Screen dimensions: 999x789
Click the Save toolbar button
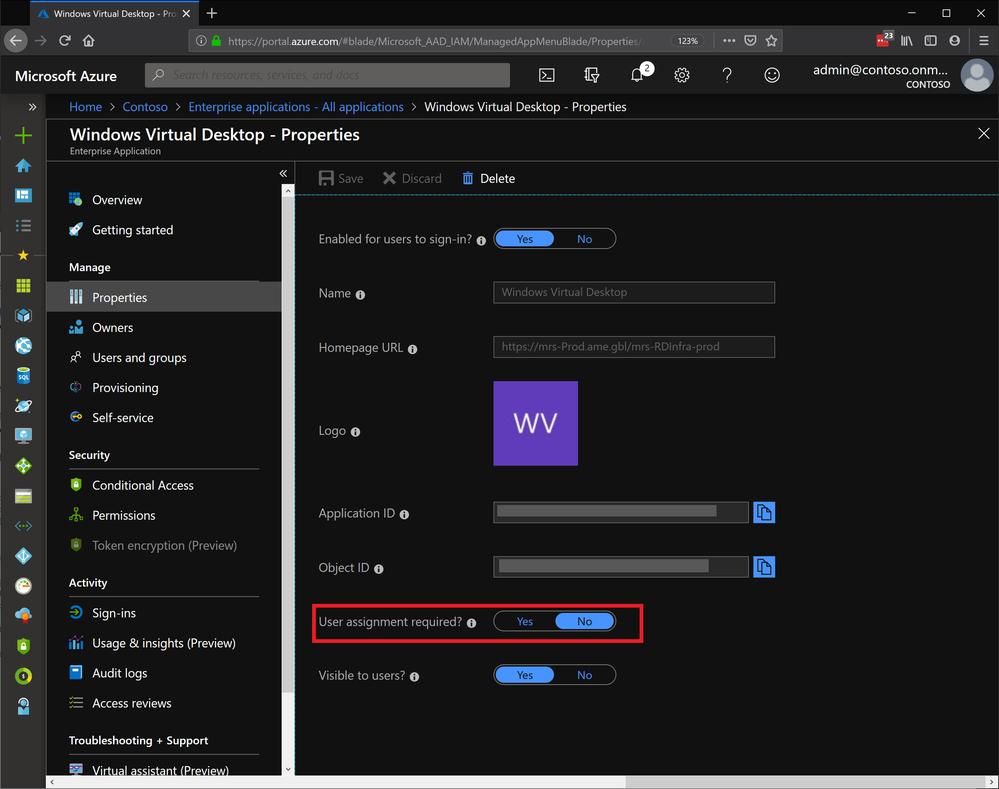(x=341, y=178)
